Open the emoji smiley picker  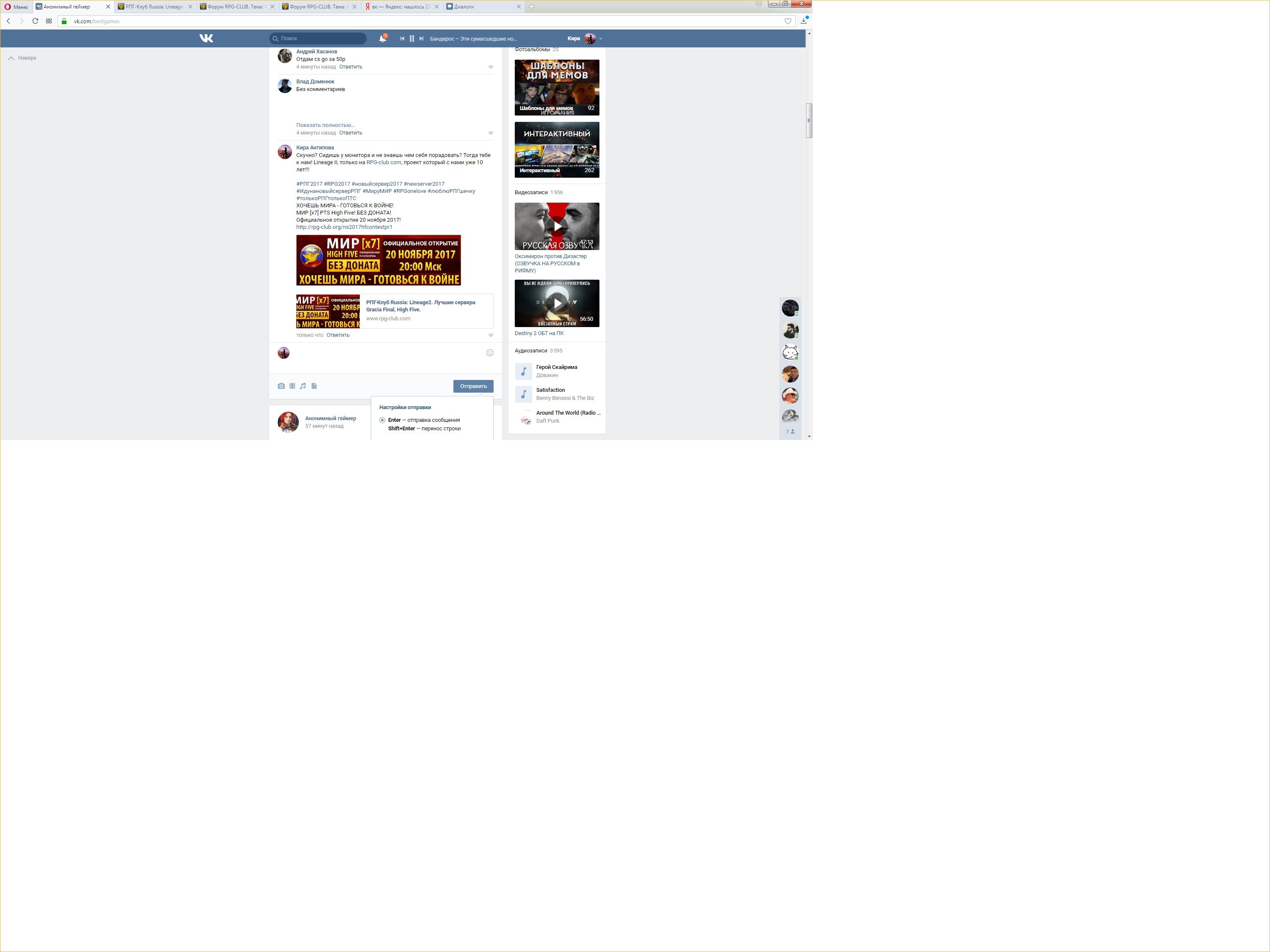click(490, 353)
